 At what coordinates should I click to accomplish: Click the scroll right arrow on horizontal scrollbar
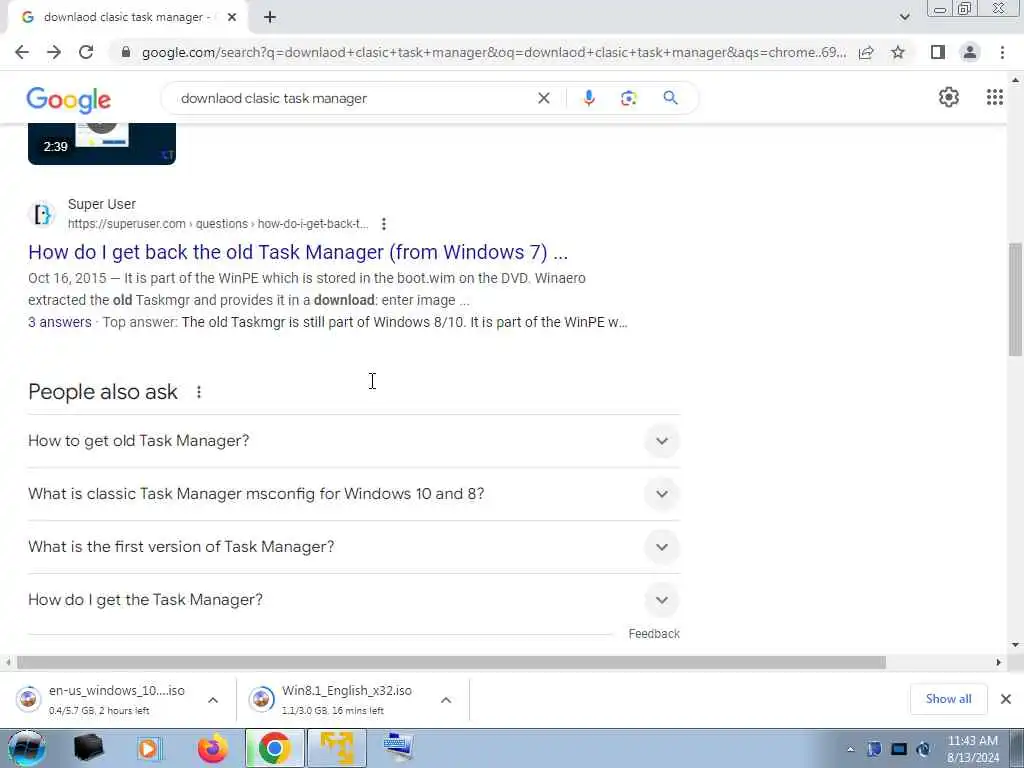998,663
